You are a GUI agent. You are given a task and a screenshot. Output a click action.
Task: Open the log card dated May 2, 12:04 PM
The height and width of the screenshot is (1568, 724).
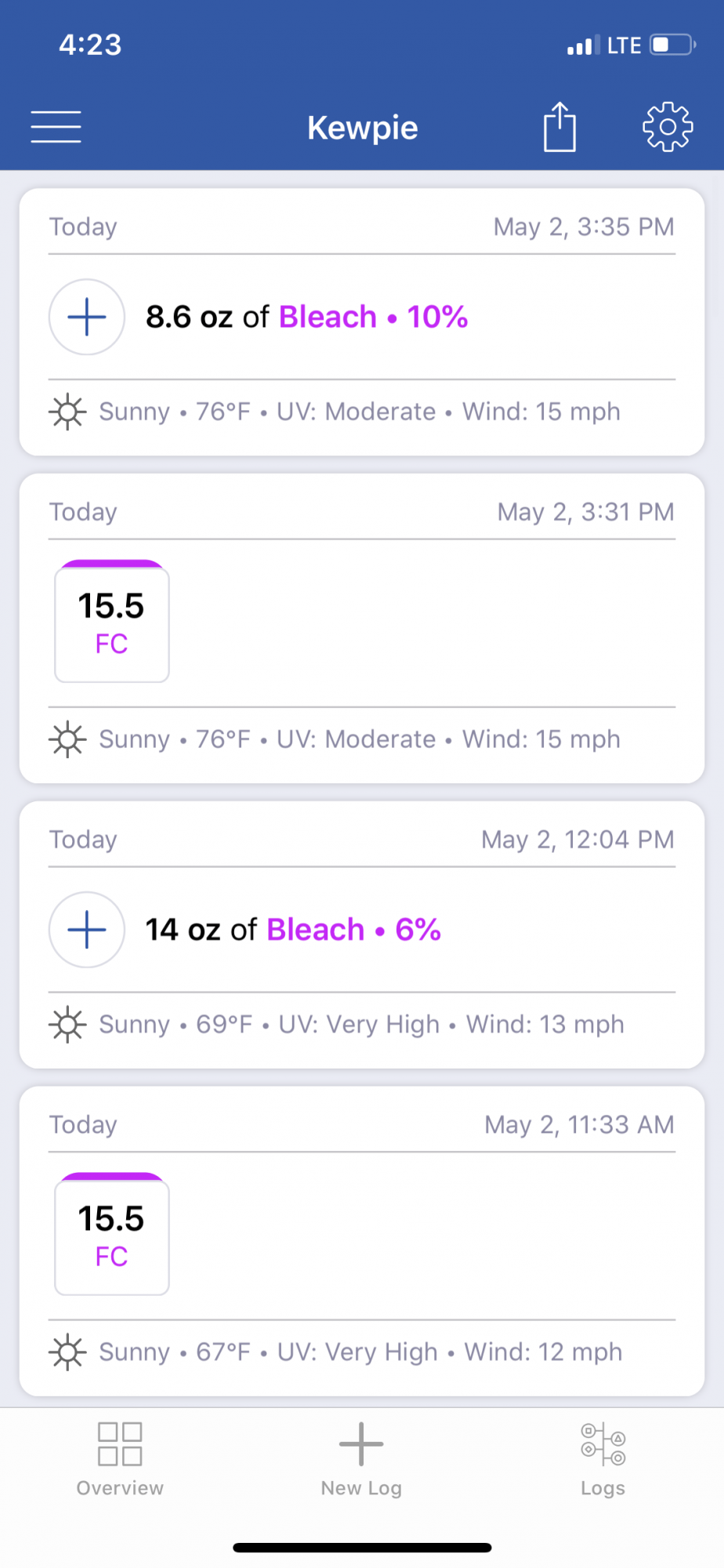[362, 935]
